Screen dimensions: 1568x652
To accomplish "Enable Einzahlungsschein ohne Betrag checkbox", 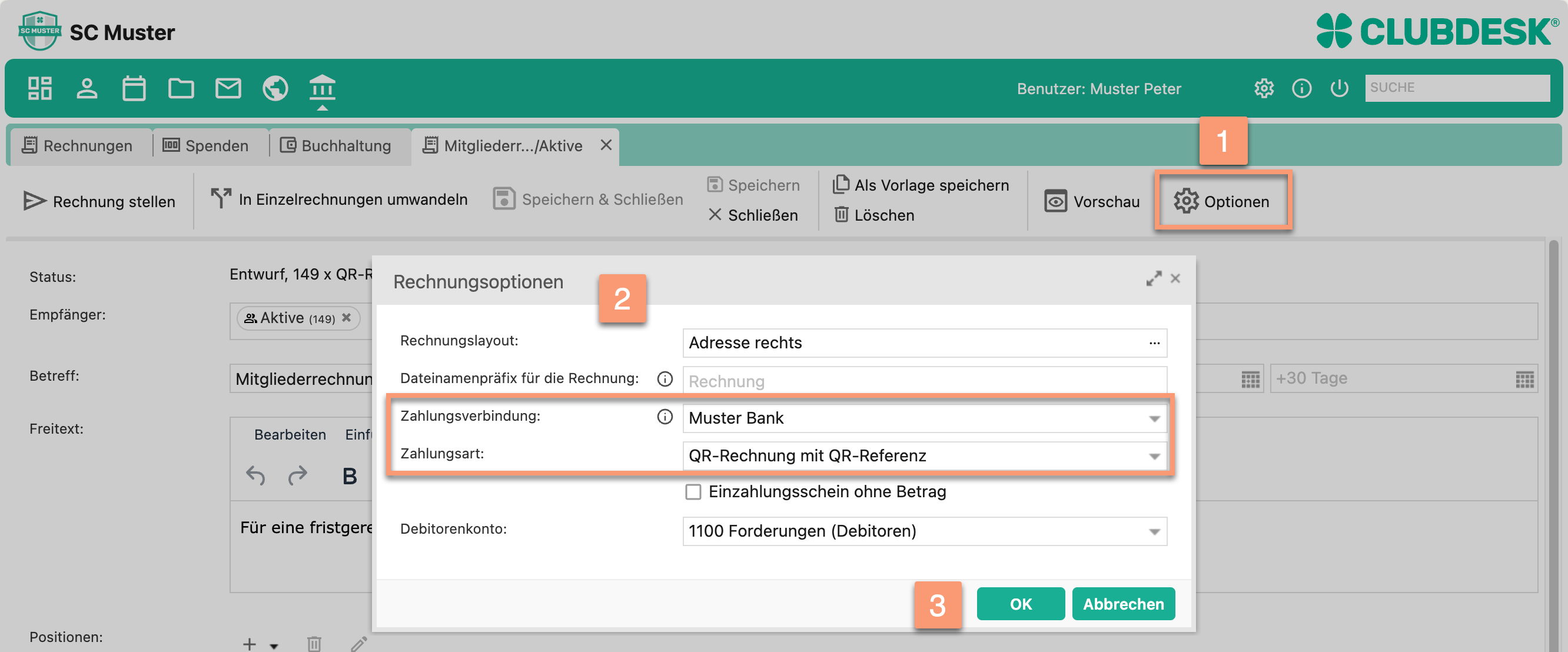I will click(693, 491).
